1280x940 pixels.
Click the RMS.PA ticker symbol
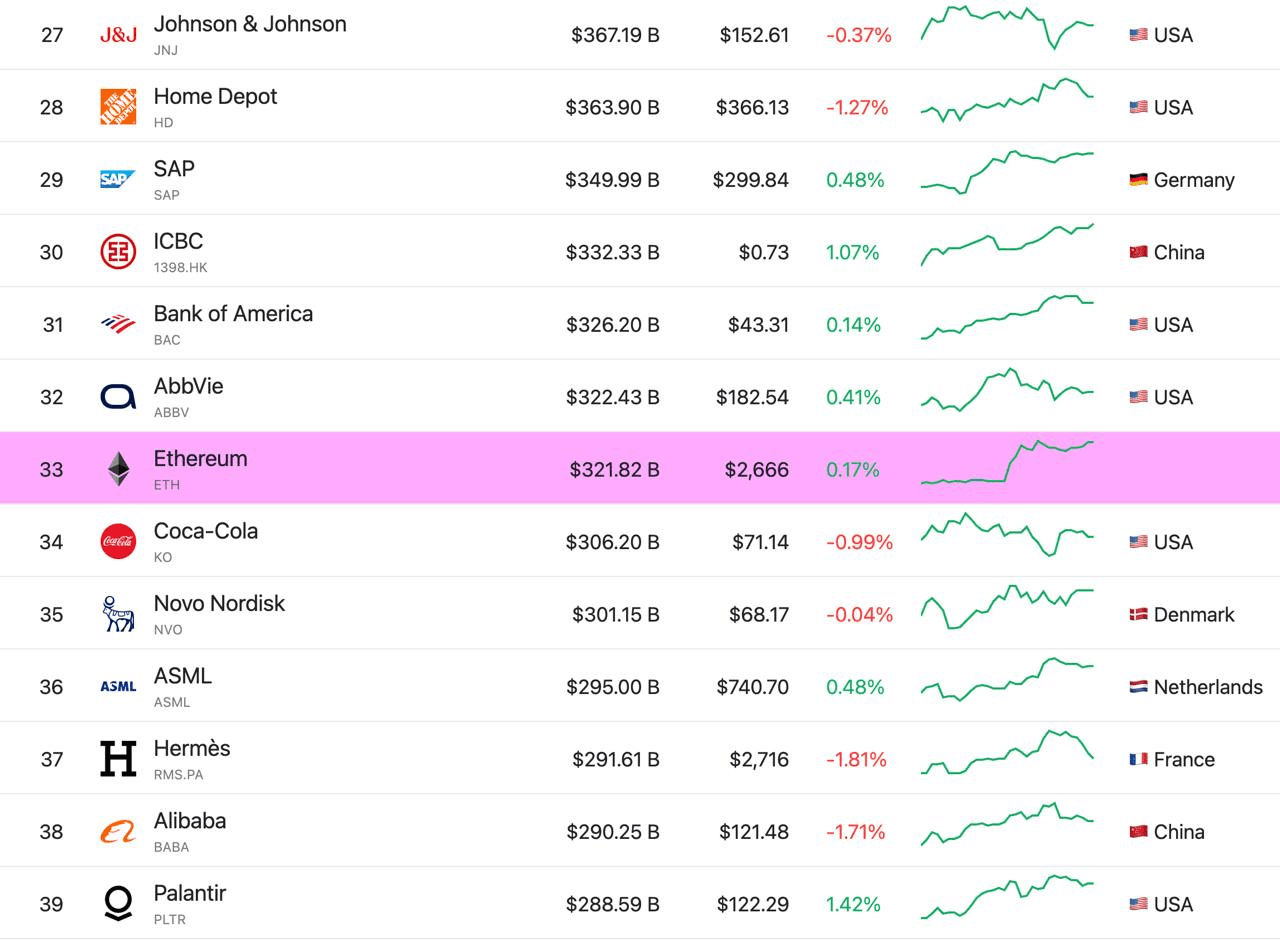click(179, 774)
